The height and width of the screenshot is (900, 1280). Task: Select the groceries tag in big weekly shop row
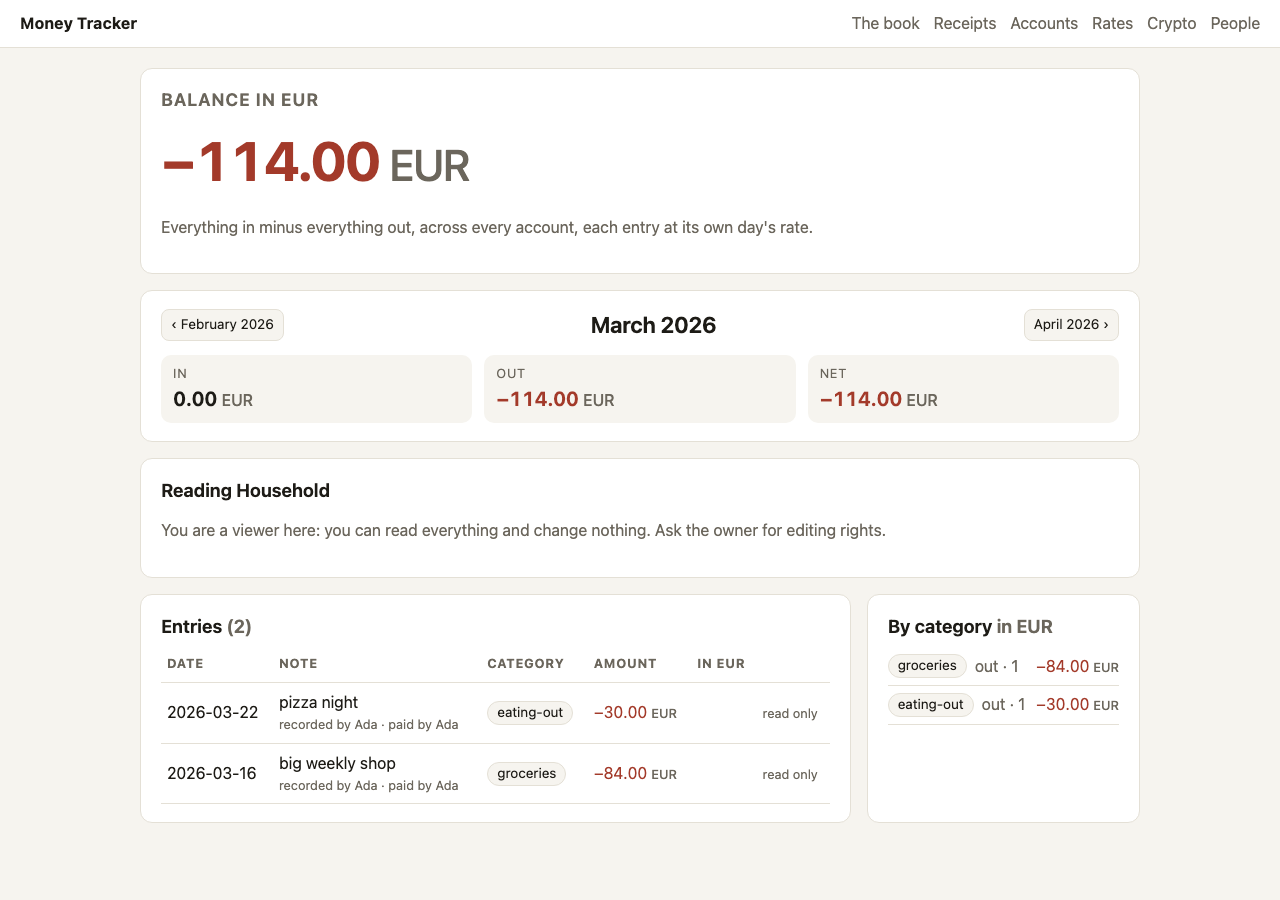(526, 774)
